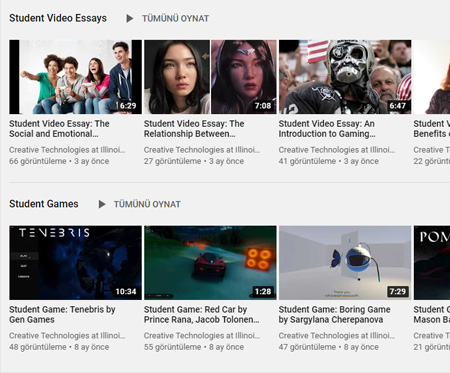Play all Student Games via TÜMÜNÜ OYNAT
Screen dimensions: 450x373
(x=147, y=204)
